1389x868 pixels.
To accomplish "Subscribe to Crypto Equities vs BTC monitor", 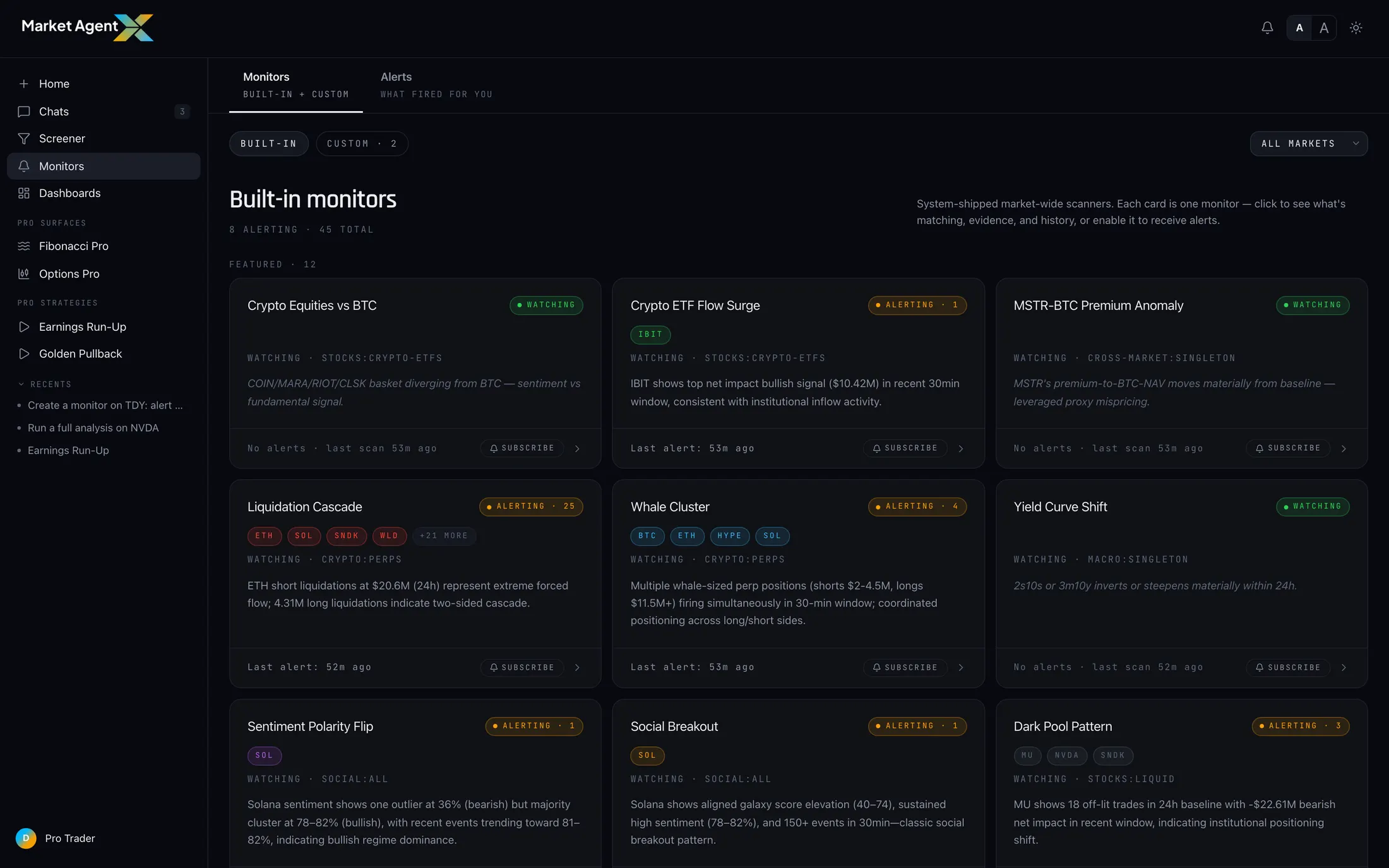I will pyautogui.click(x=522, y=448).
